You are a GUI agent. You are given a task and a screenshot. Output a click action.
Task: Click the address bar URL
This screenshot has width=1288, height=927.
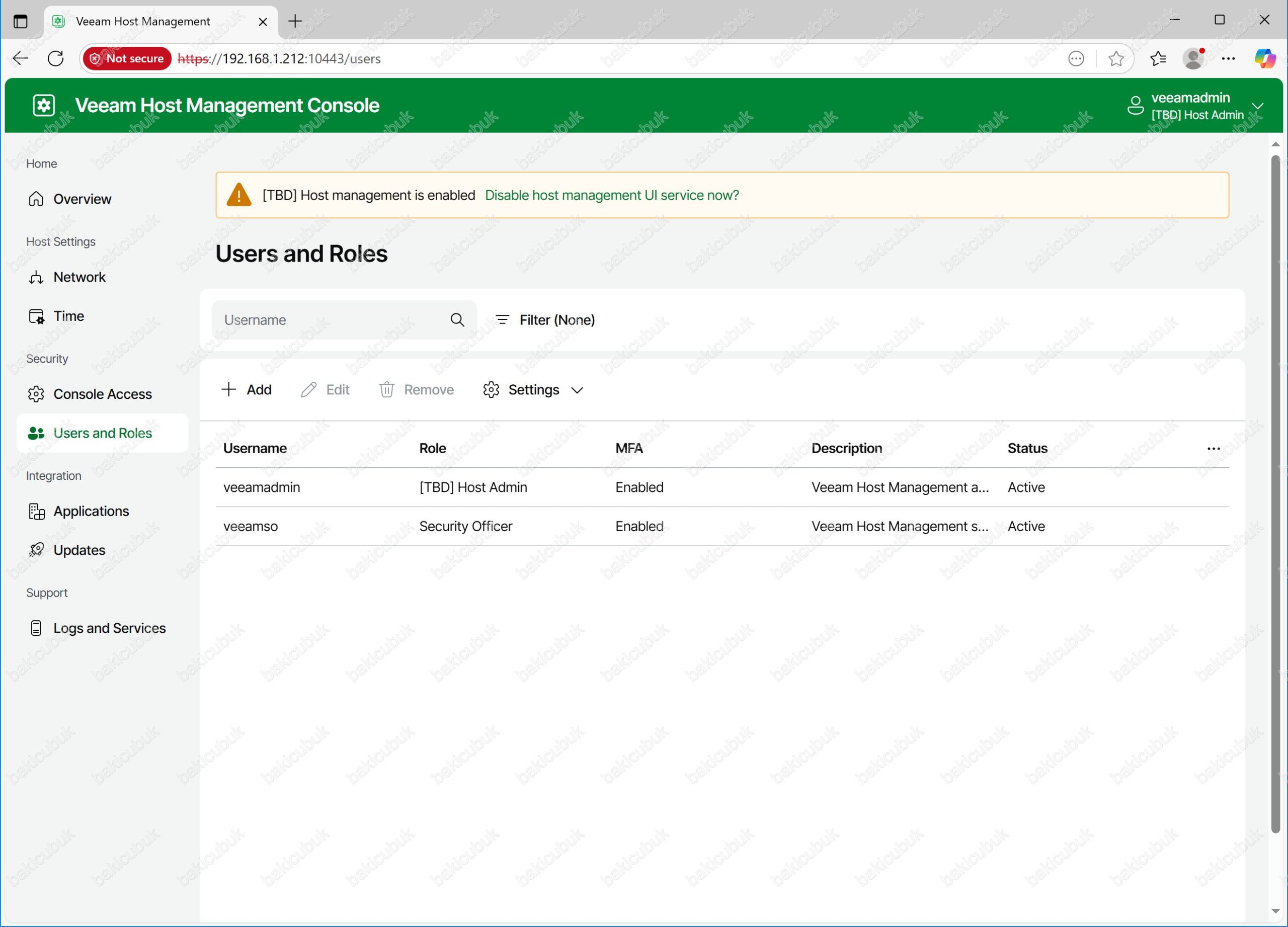pos(279,59)
